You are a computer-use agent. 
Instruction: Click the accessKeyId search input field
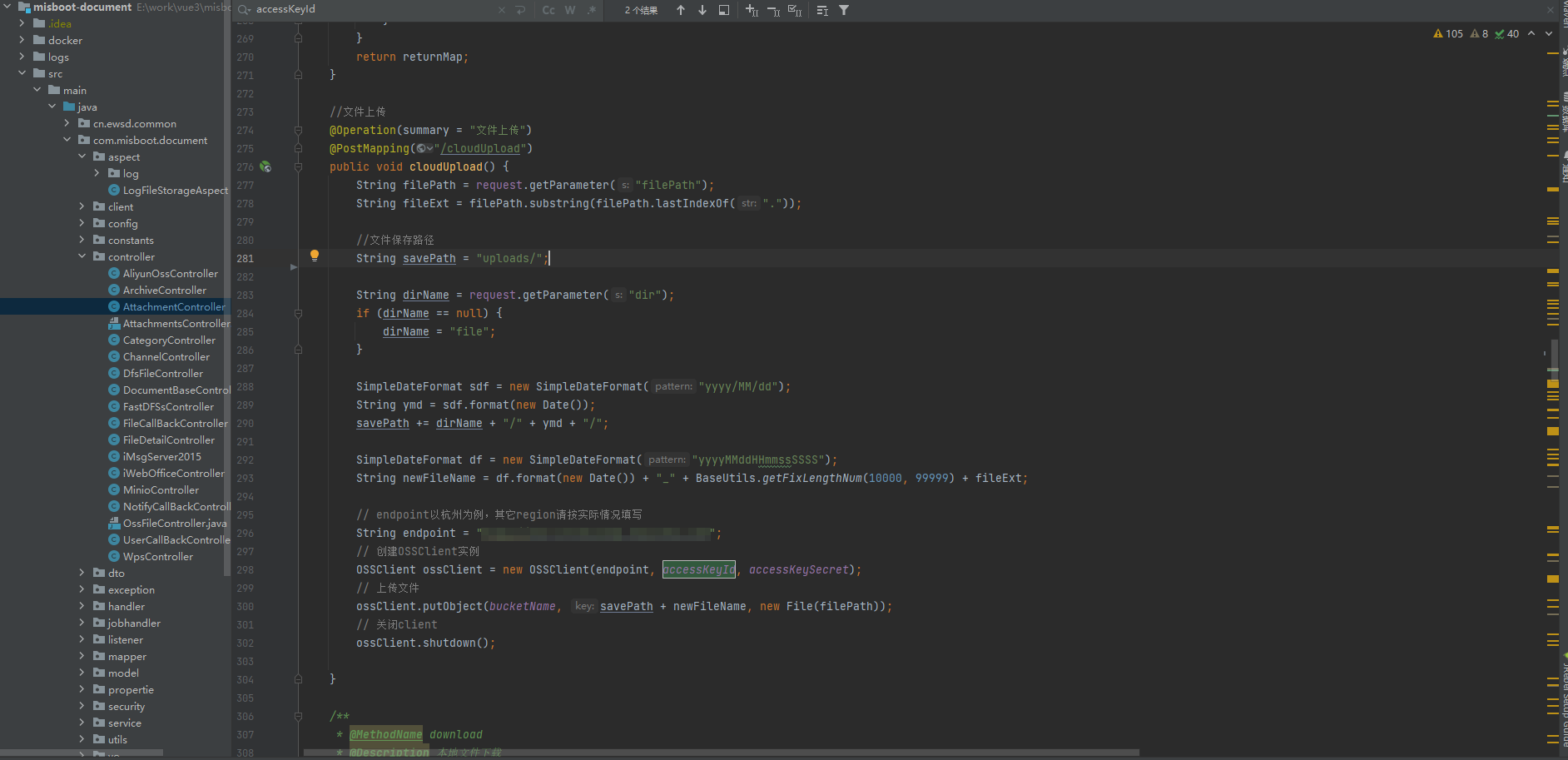(x=375, y=10)
